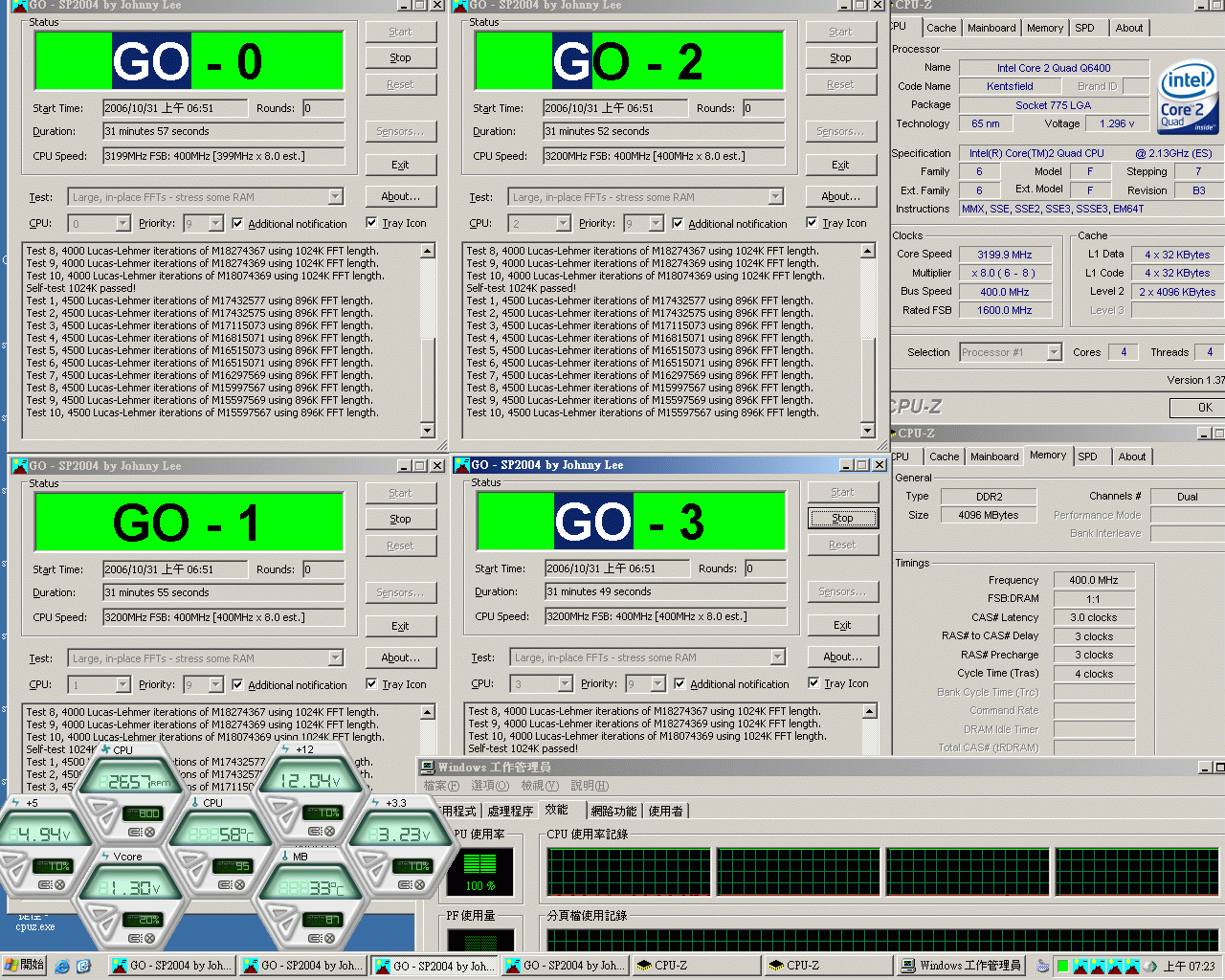Close the CPU temperature 58°C widget
1225x980 pixels.
point(239,884)
